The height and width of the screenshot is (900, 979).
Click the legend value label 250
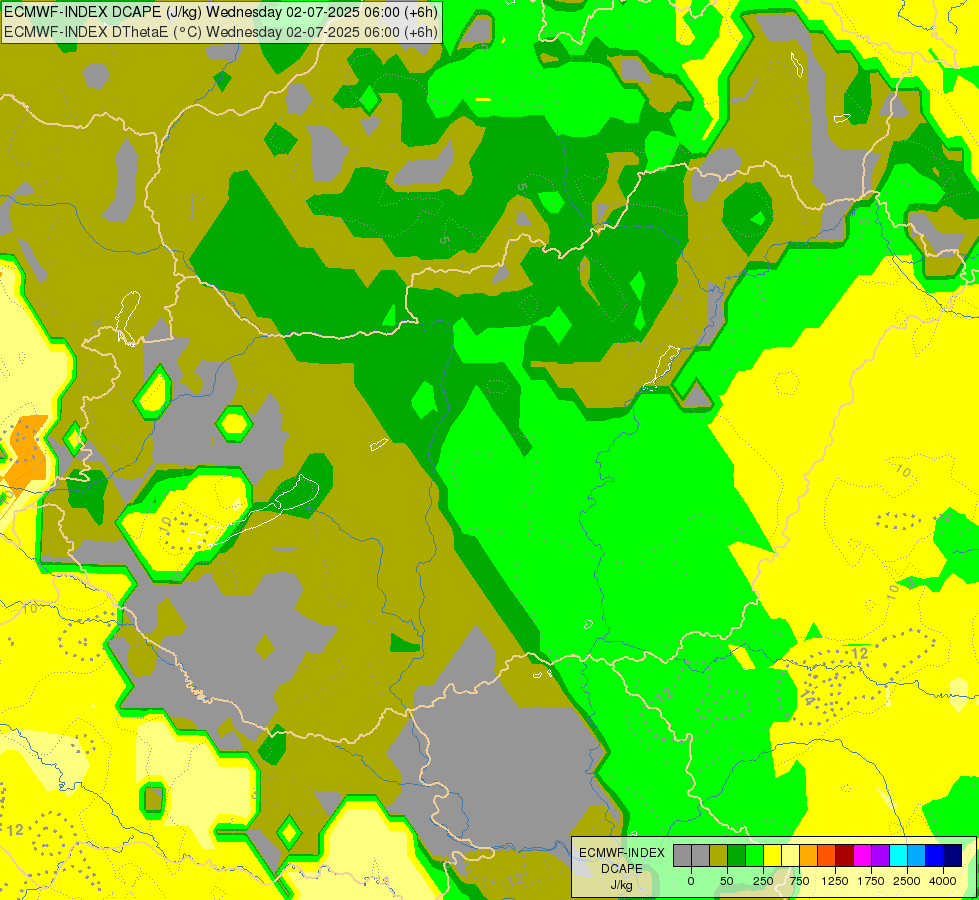(763, 881)
